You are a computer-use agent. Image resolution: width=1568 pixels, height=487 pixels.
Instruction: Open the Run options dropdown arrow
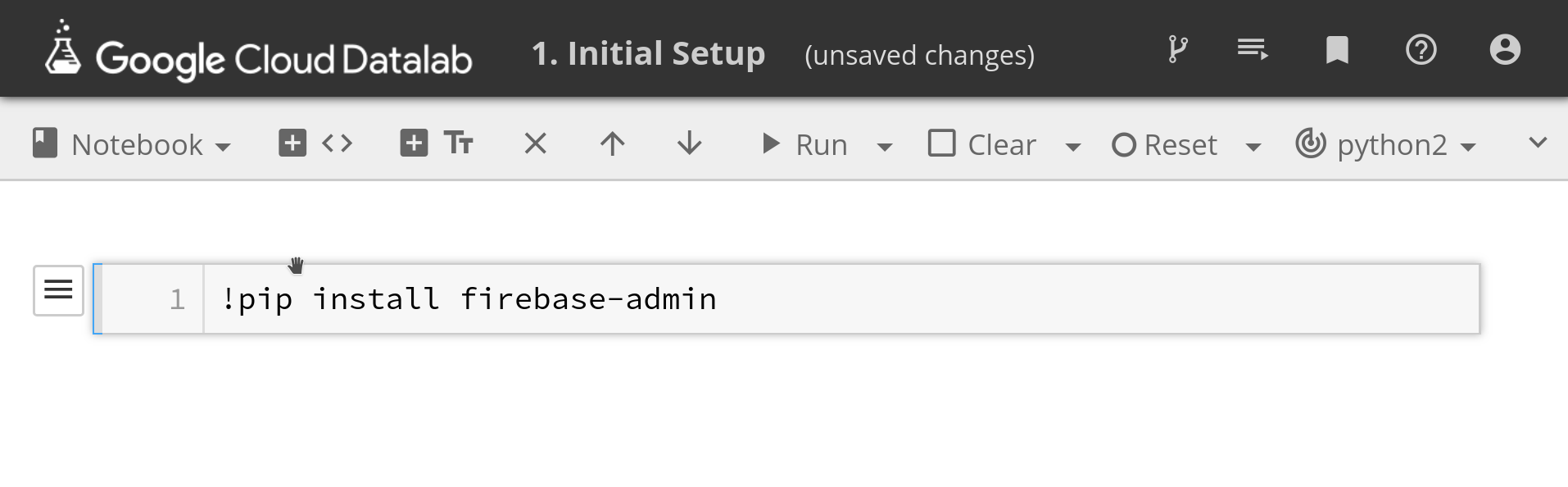pyautogui.click(x=884, y=146)
